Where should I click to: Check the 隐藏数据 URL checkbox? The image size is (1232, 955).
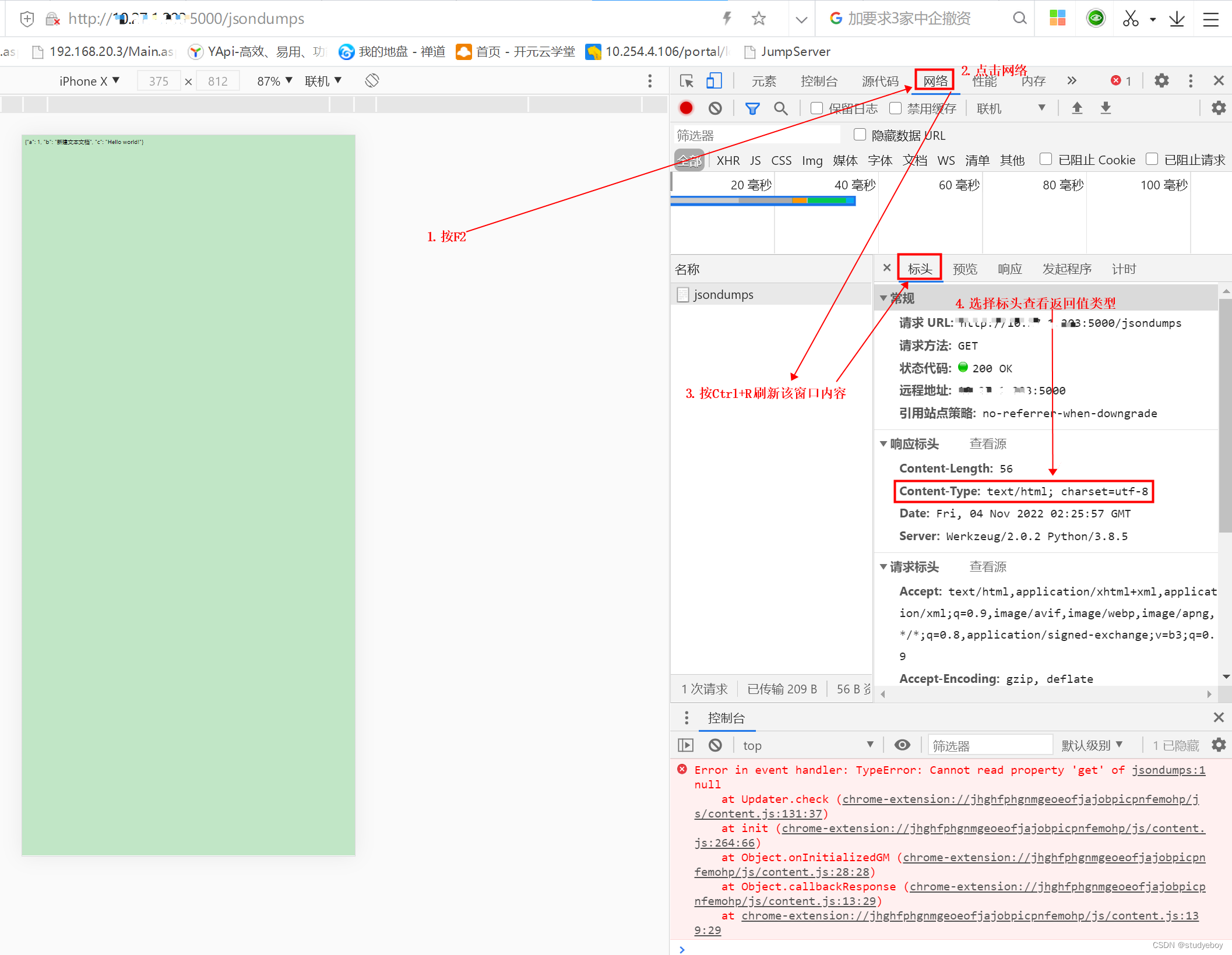[860, 135]
